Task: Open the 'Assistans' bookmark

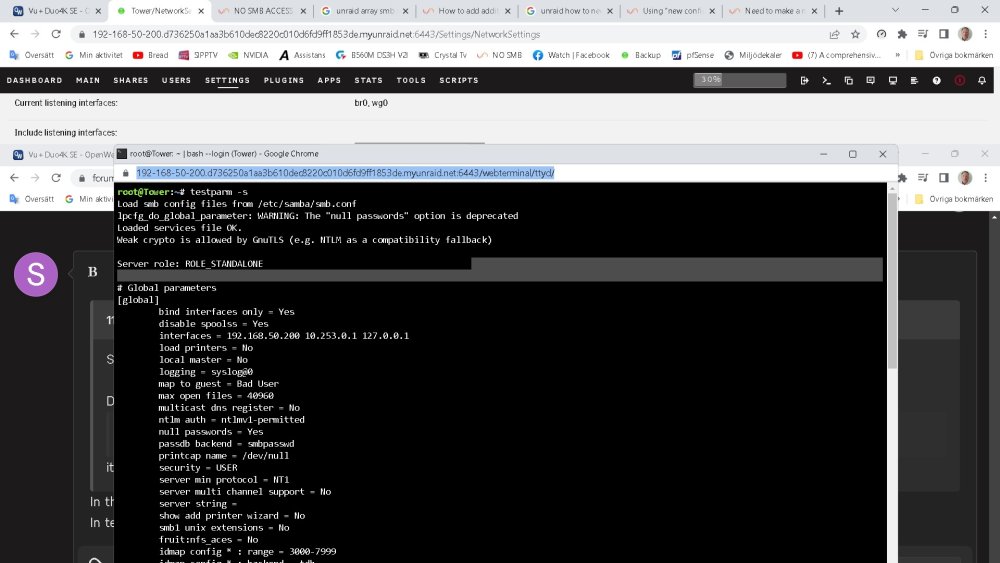Action: tap(302, 55)
